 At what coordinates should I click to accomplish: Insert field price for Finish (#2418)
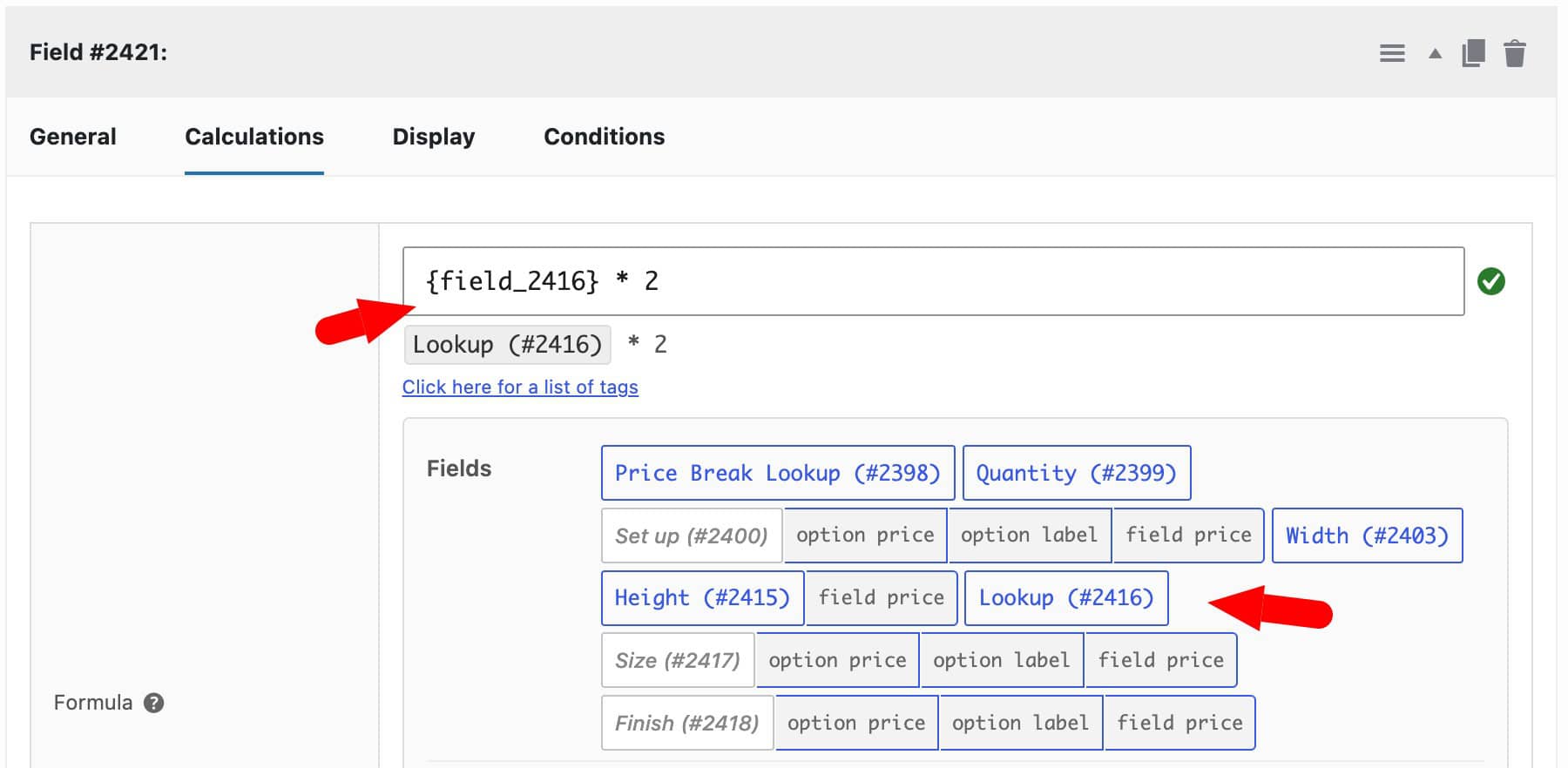[1180, 724]
